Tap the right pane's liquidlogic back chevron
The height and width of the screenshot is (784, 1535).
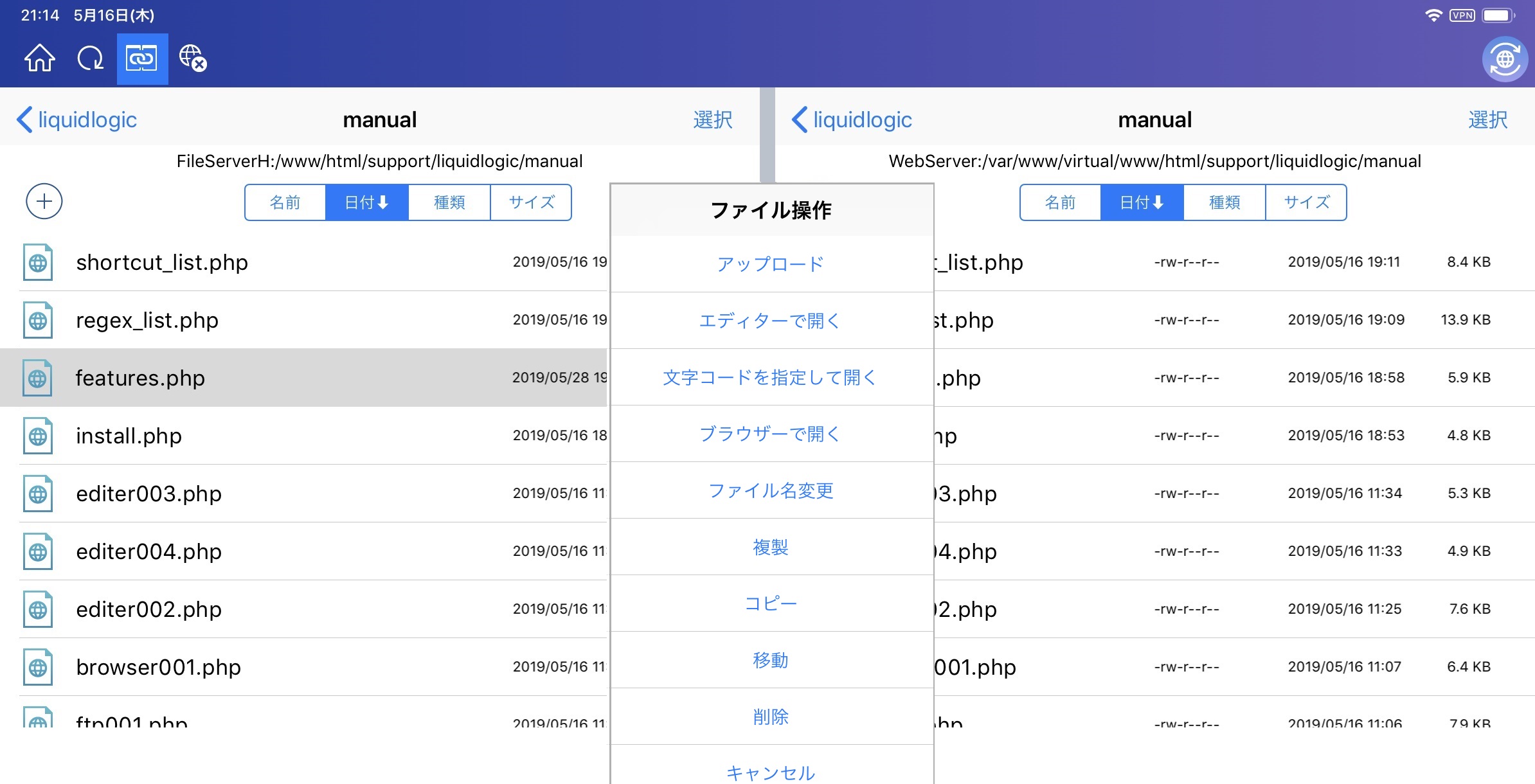(x=852, y=120)
